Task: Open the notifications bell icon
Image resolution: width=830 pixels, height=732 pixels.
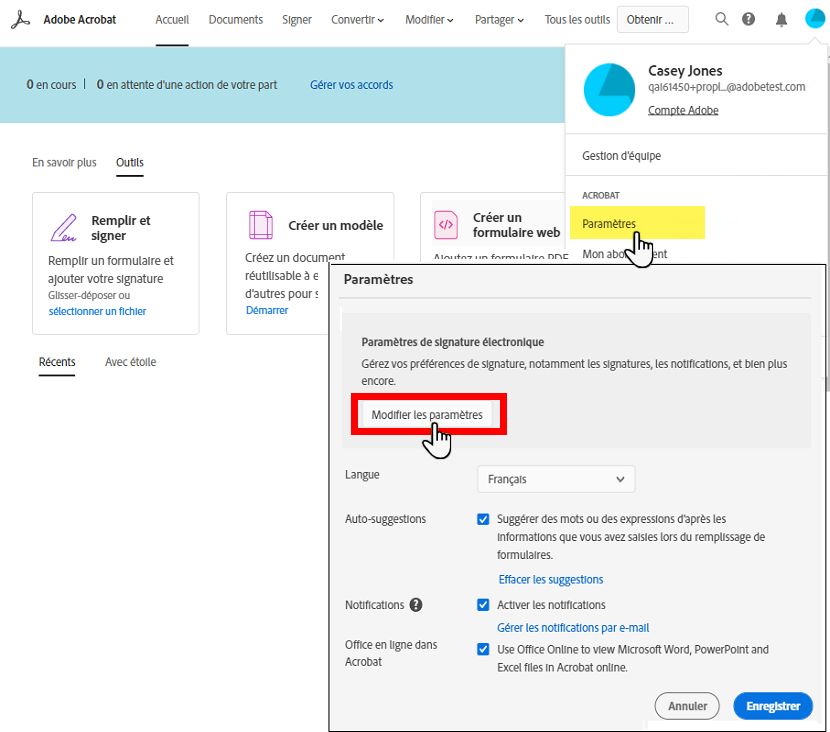Action: [x=781, y=20]
